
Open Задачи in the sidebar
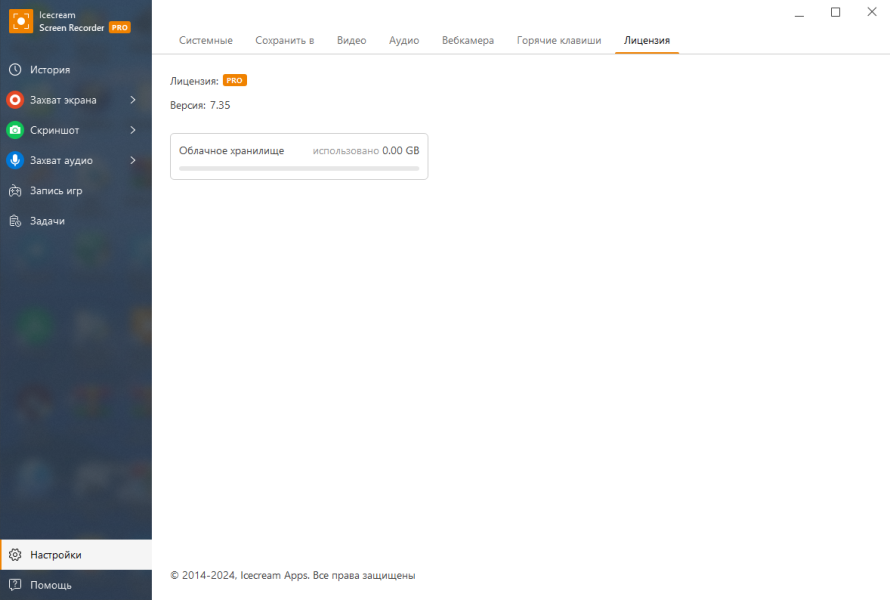click(76, 221)
